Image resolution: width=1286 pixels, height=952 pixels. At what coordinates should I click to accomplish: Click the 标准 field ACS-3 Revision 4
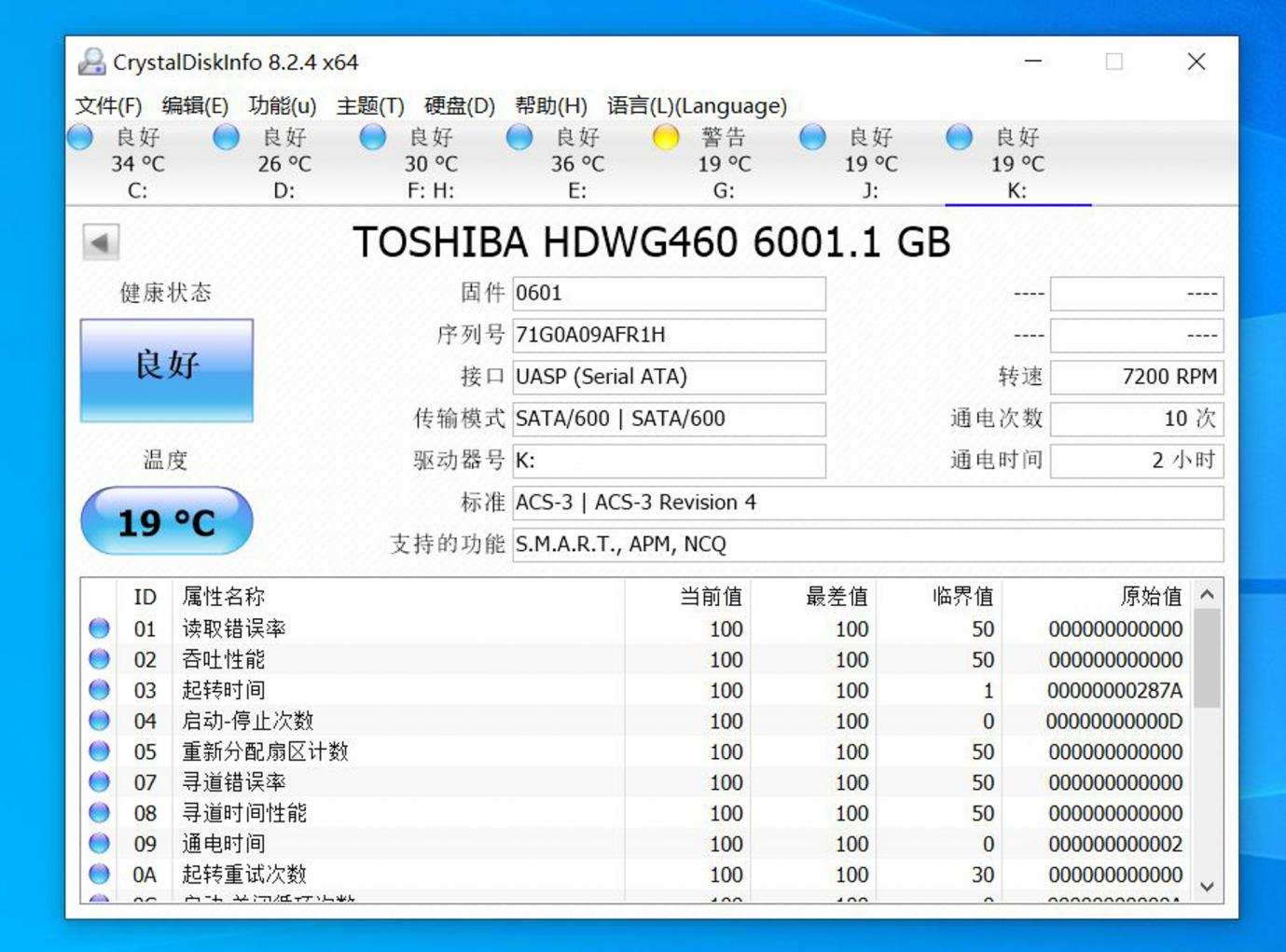[x=868, y=503]
